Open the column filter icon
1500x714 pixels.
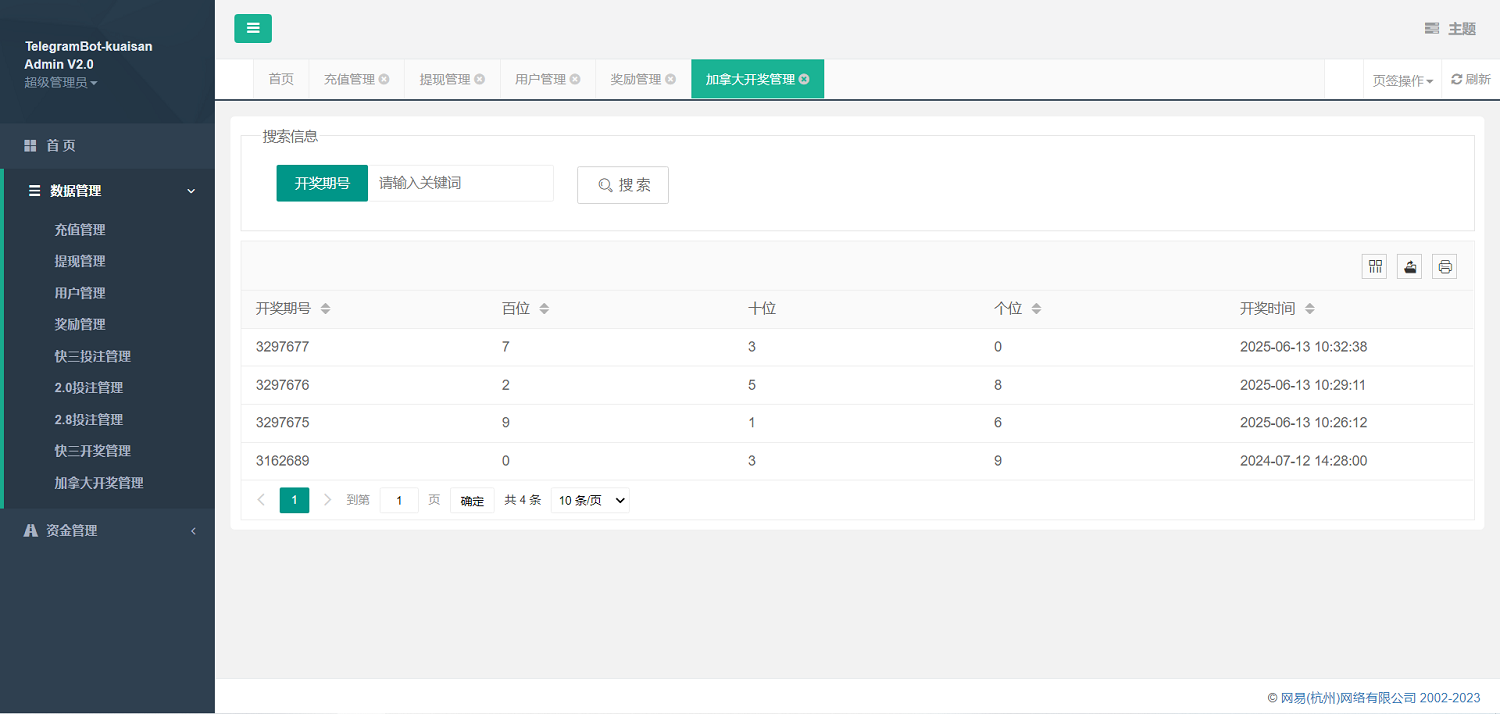tap(1375, 266)
